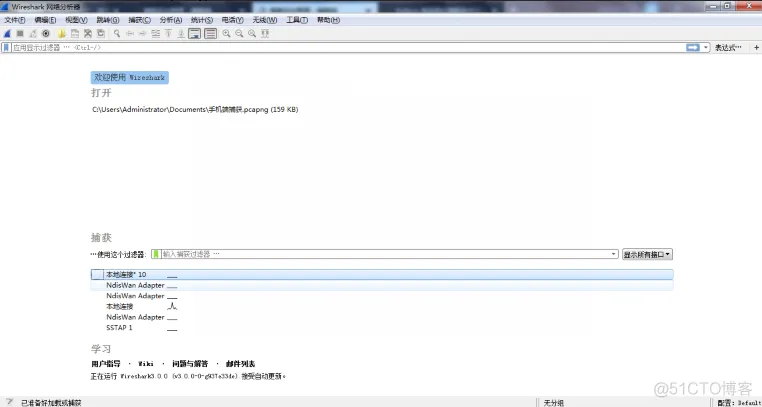The image size is (762, 407).
Task: Open the 跳转(G) menu
Action: (x=108, y=20)
